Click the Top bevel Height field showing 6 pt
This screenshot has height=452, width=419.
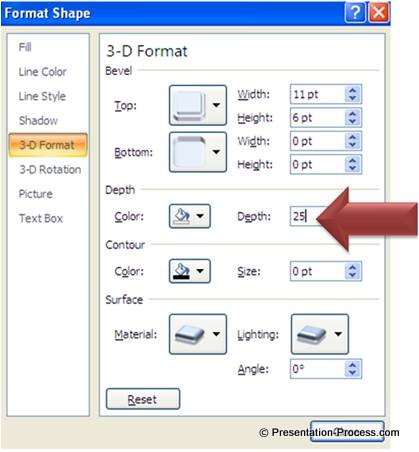[318, 117]
